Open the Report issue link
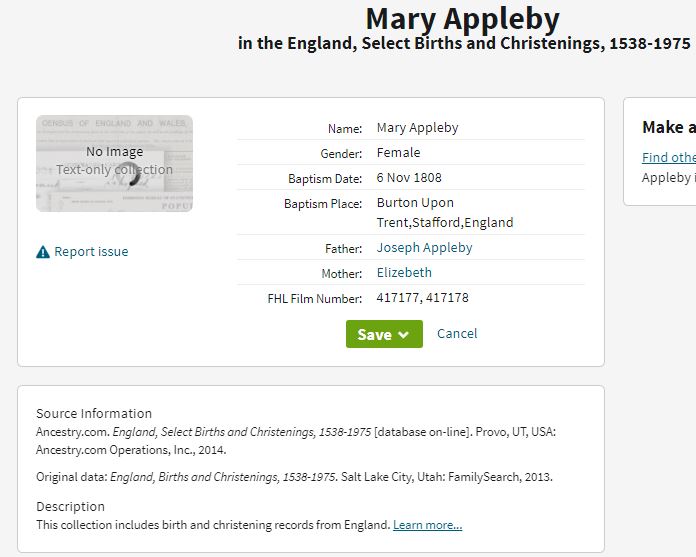Image resolution: width=696 pixels, height=557 pixels. point(91,252)
